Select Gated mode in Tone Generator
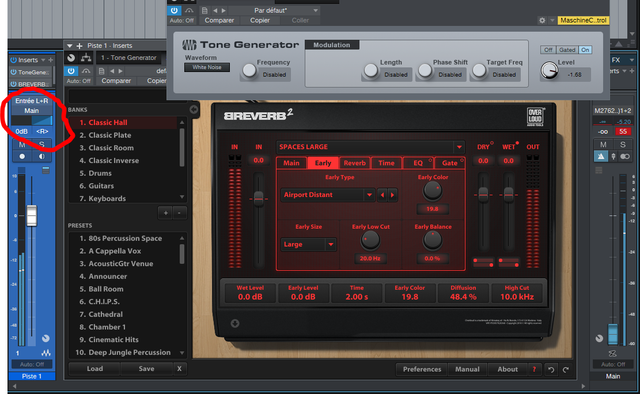Image resolution: width=640 pixels, height=394 pixels. click(567, 50)
